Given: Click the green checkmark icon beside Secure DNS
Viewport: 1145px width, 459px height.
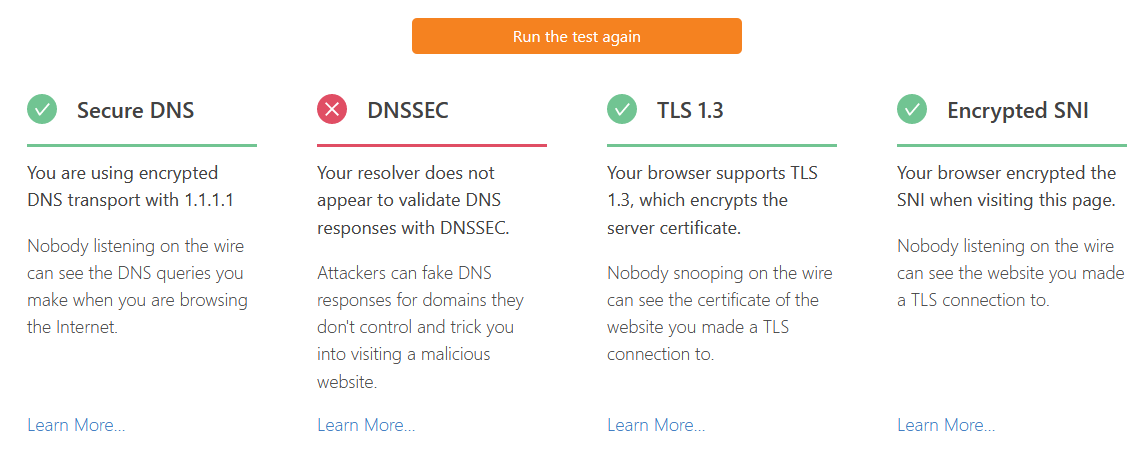Looking at the screenshot, I should point(42,109).
